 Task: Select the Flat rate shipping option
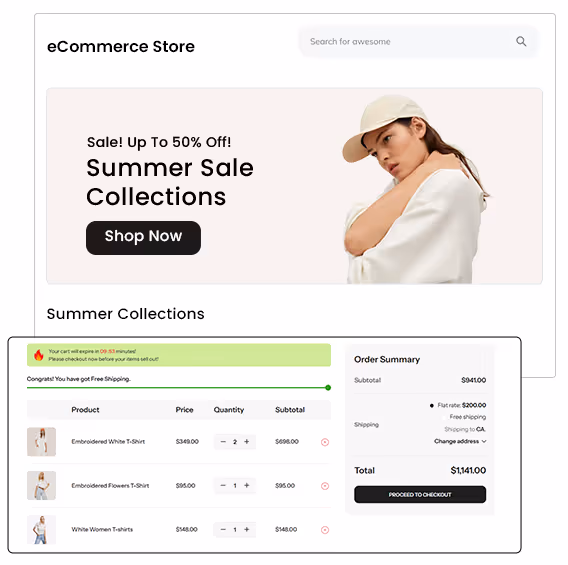pos(432,405)
